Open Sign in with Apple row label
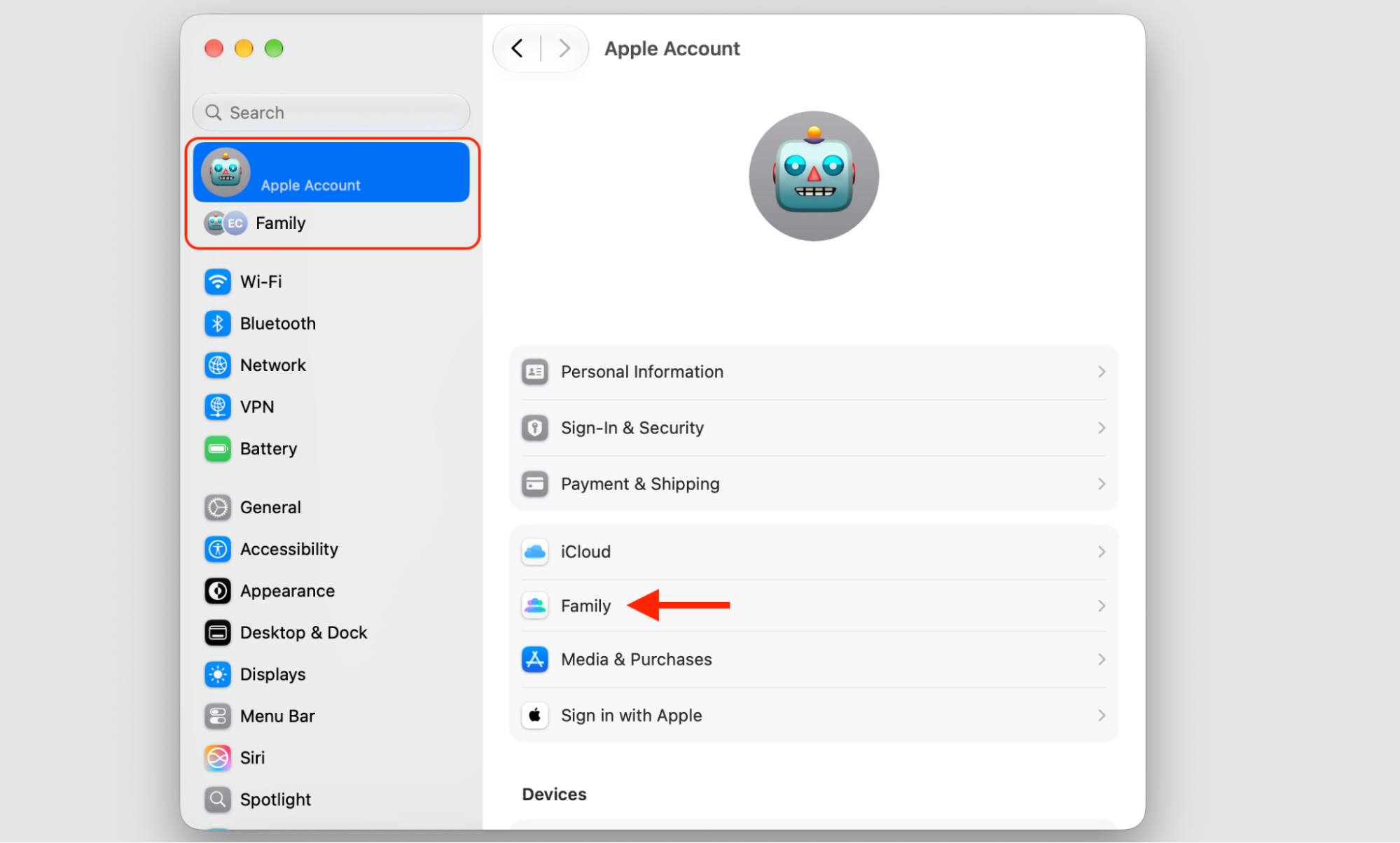This screenshot has height=843, width=1400. tap(632, 716)
